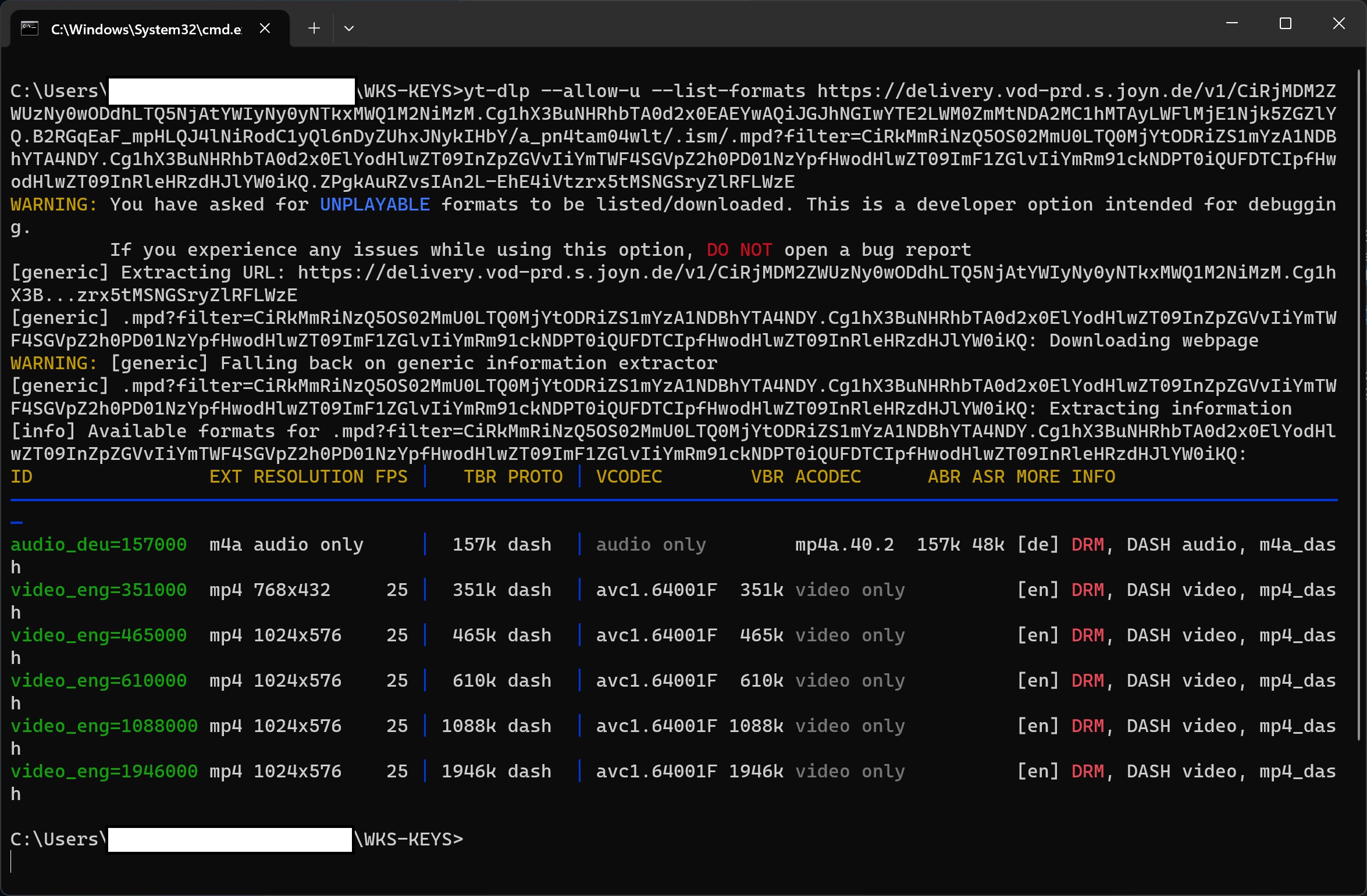Click the audio_deu=157000 format ID

pyautogui.click(x=98, y=544)
